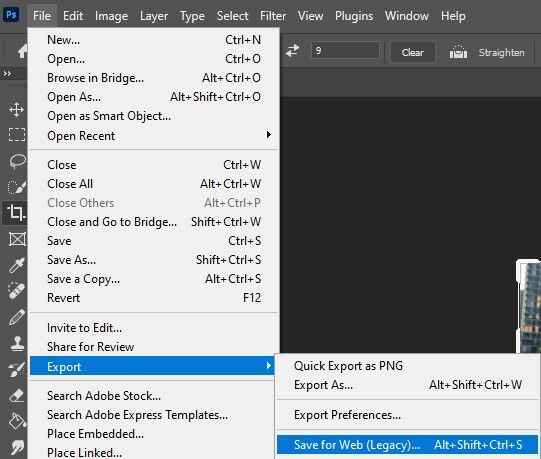Select the Spot Healing Brush tool
The image size is (541, 459).
pos(17,290)
